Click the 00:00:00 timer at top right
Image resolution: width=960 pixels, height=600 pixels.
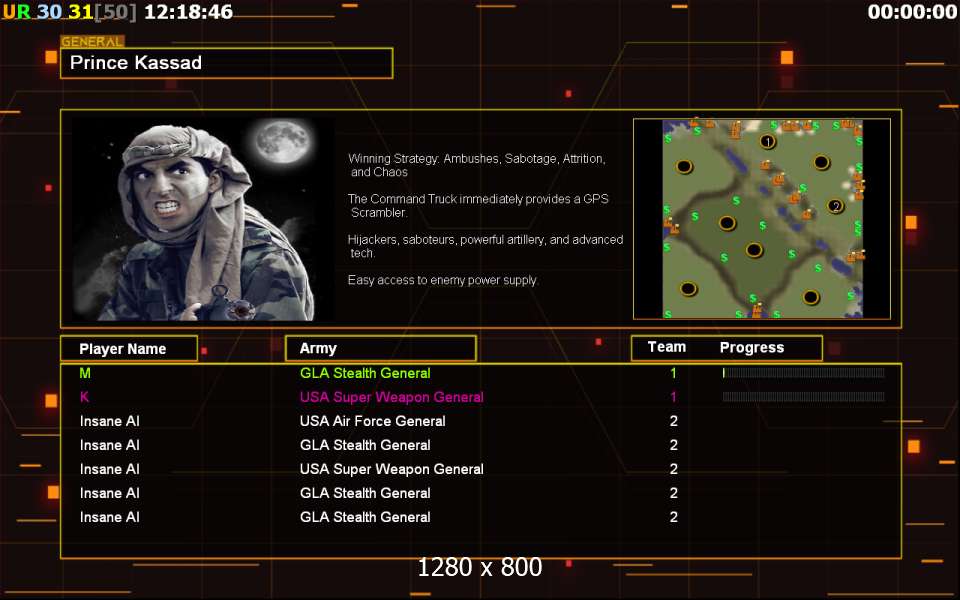(912, 12)
